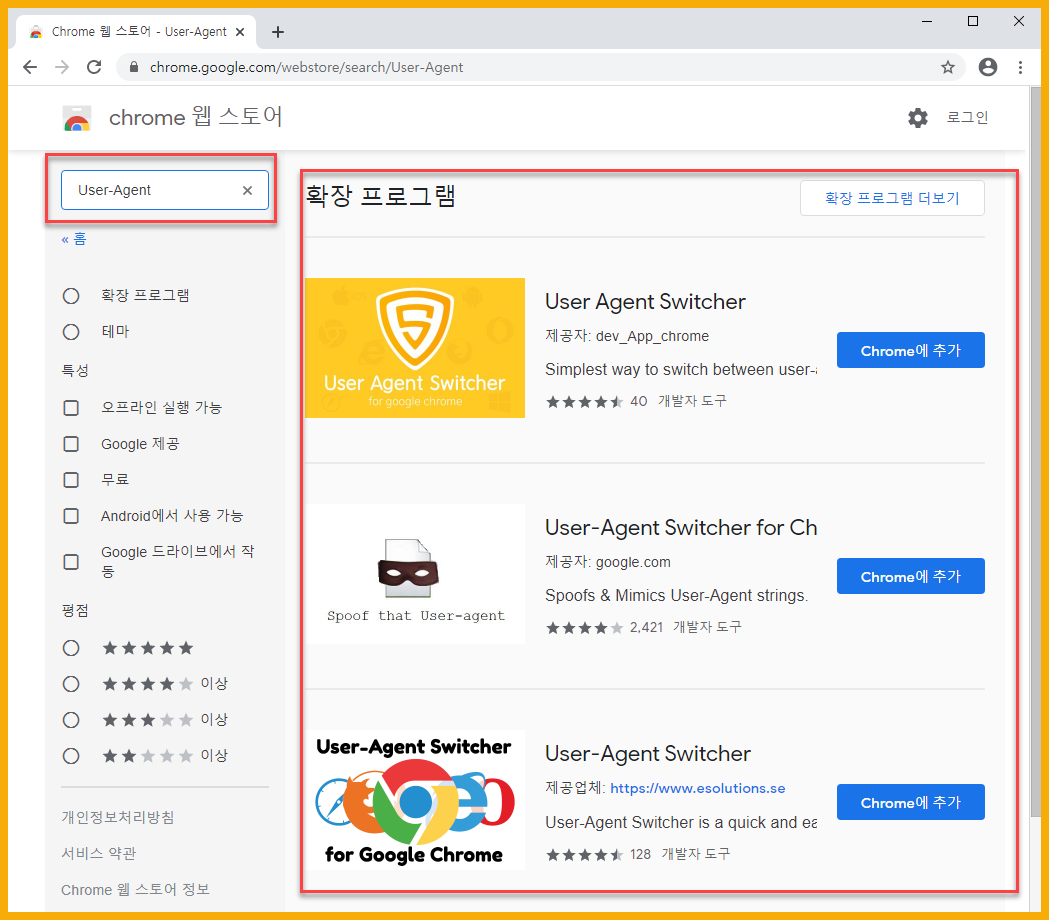This screenshot has height=920, width=1049.
Task: Select four stars 이상 rating filter
Action: tap(71, 684)
